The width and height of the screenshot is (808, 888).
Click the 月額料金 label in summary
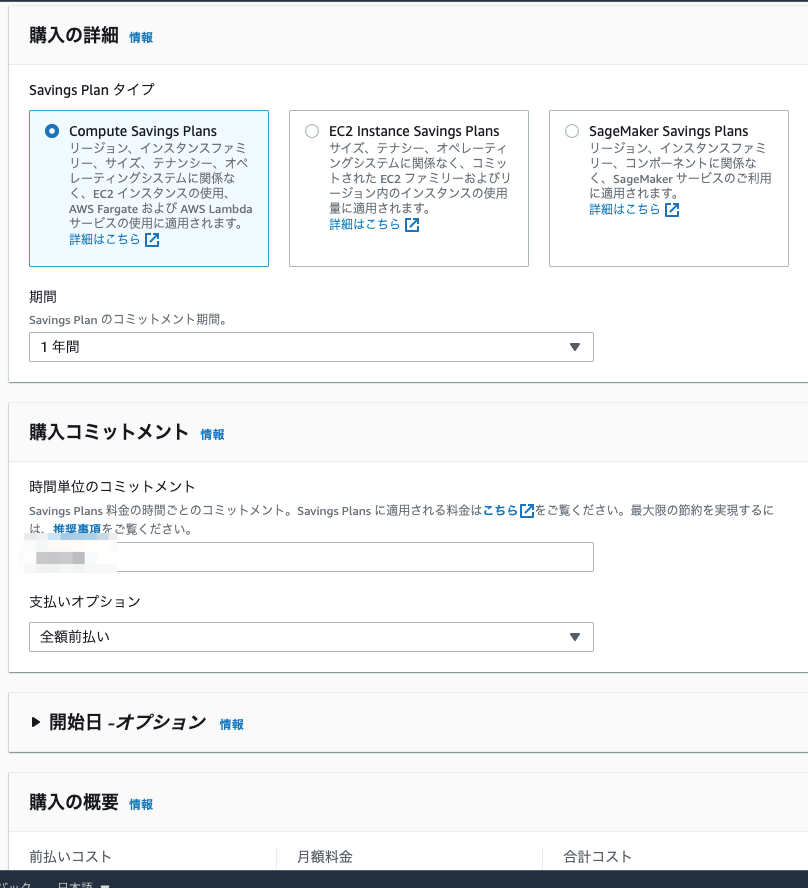pyautogui.click(x=325, y=856)
